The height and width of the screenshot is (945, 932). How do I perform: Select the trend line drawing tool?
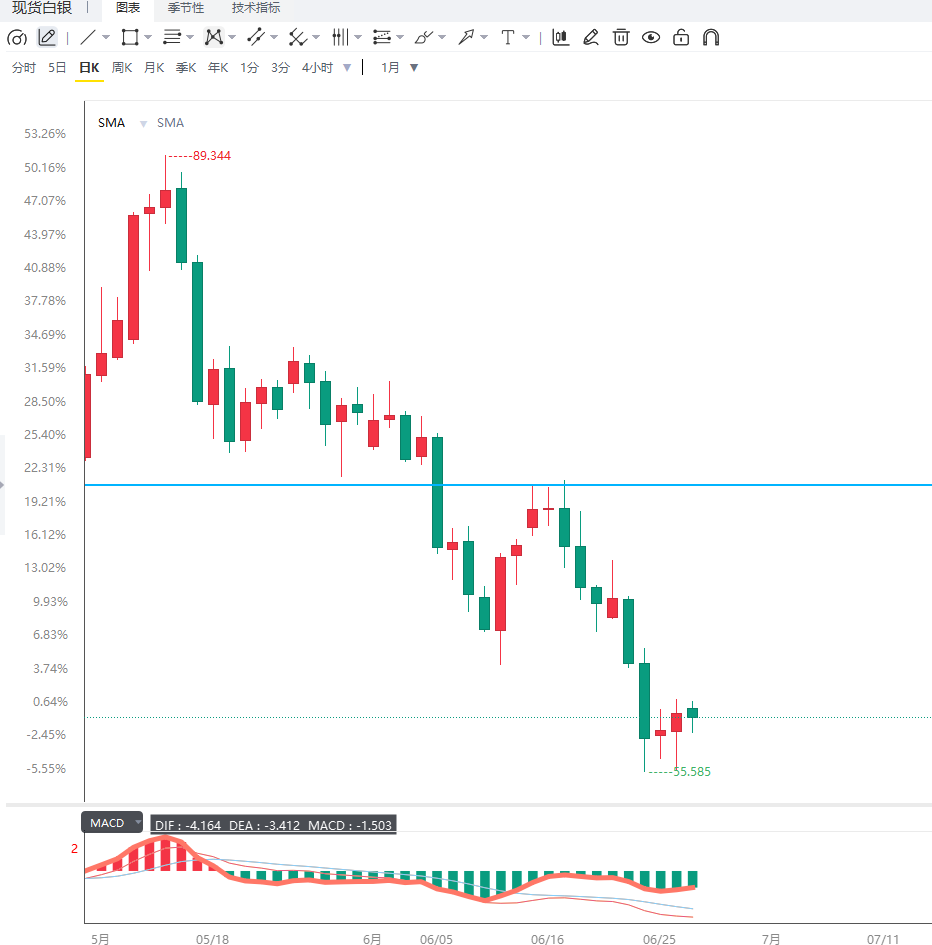pyautogui.click(x=88, y=37)
